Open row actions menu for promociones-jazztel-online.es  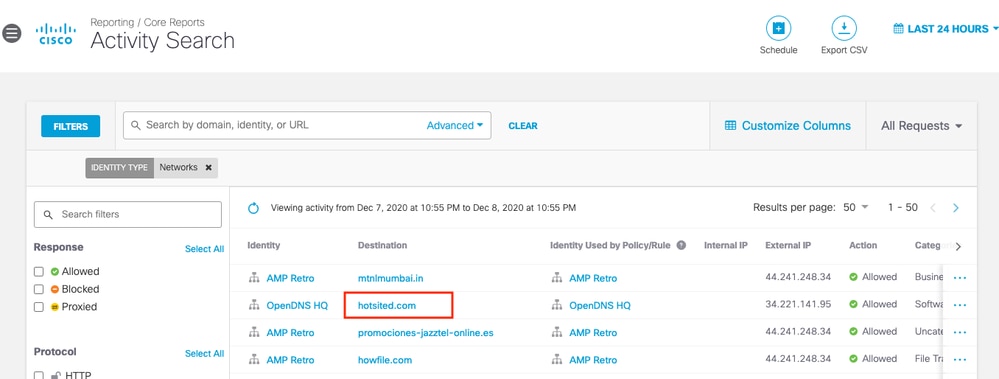(959, 333)
